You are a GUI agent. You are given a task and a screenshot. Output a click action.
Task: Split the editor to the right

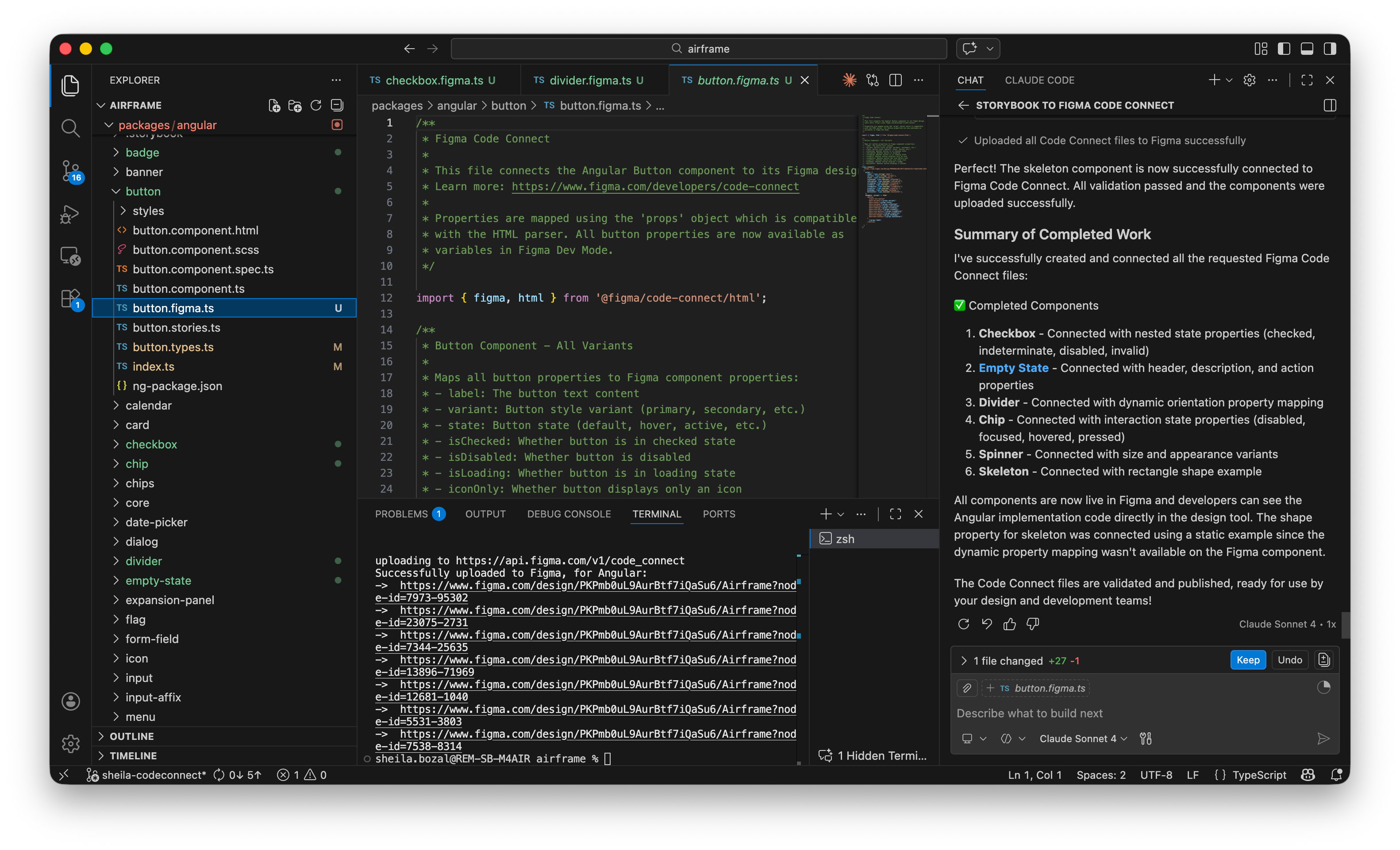coord(896,80)
